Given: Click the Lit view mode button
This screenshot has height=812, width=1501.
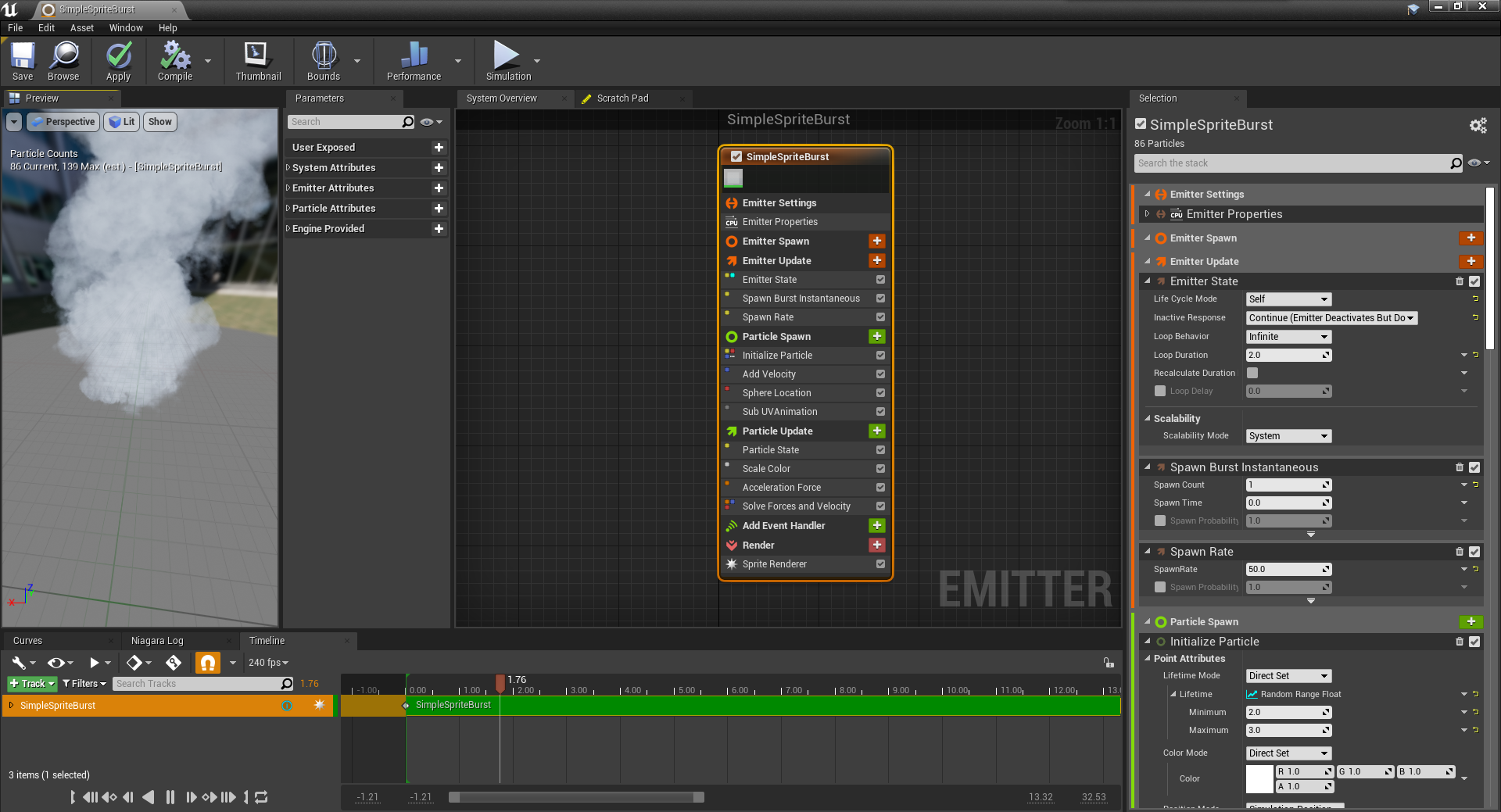Looking at the screenshot, I should pos(122,122).
